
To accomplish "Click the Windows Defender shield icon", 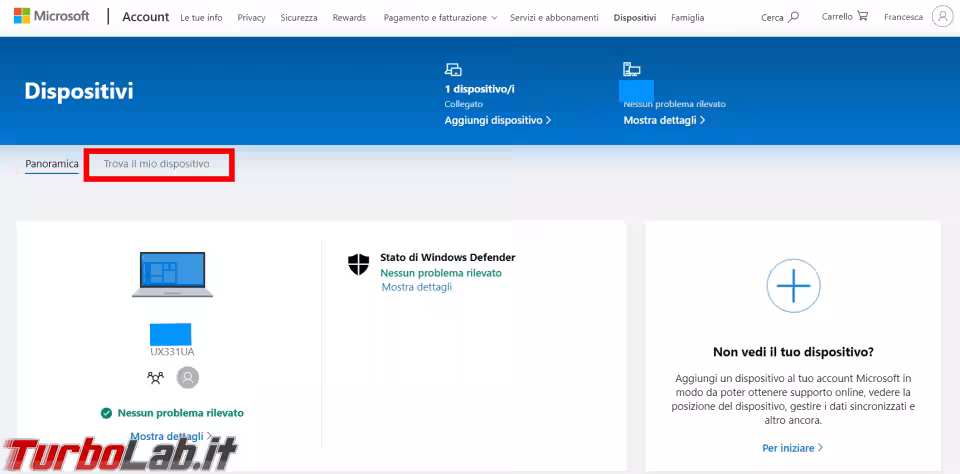I will coord(359,264).
